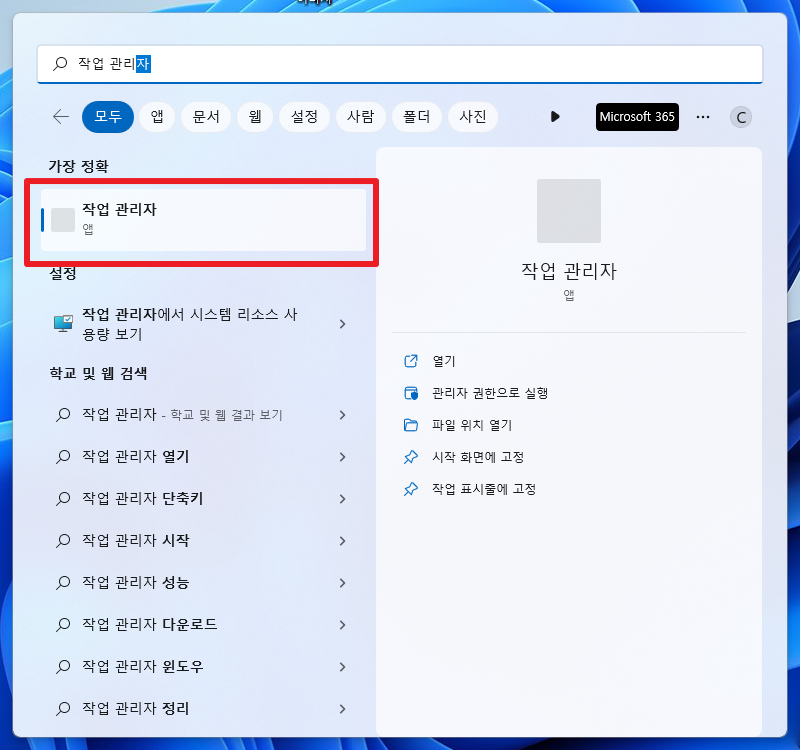Expand chevron for 작업 관리자 열기
This screenshot has height=750, width=800.
(342, 457)
